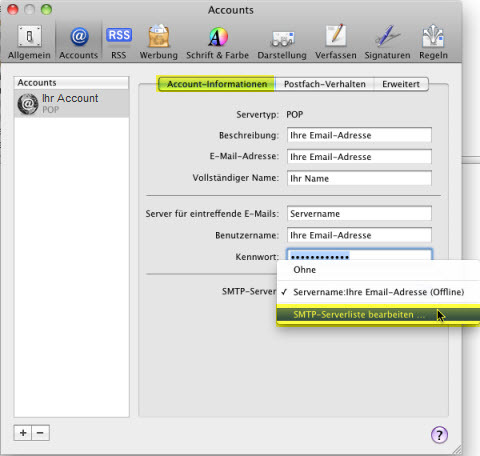The width and height of the screenshot is (480, 456).
Task: Open the Darstellung preferences pane
Action: tap(282, 42)
